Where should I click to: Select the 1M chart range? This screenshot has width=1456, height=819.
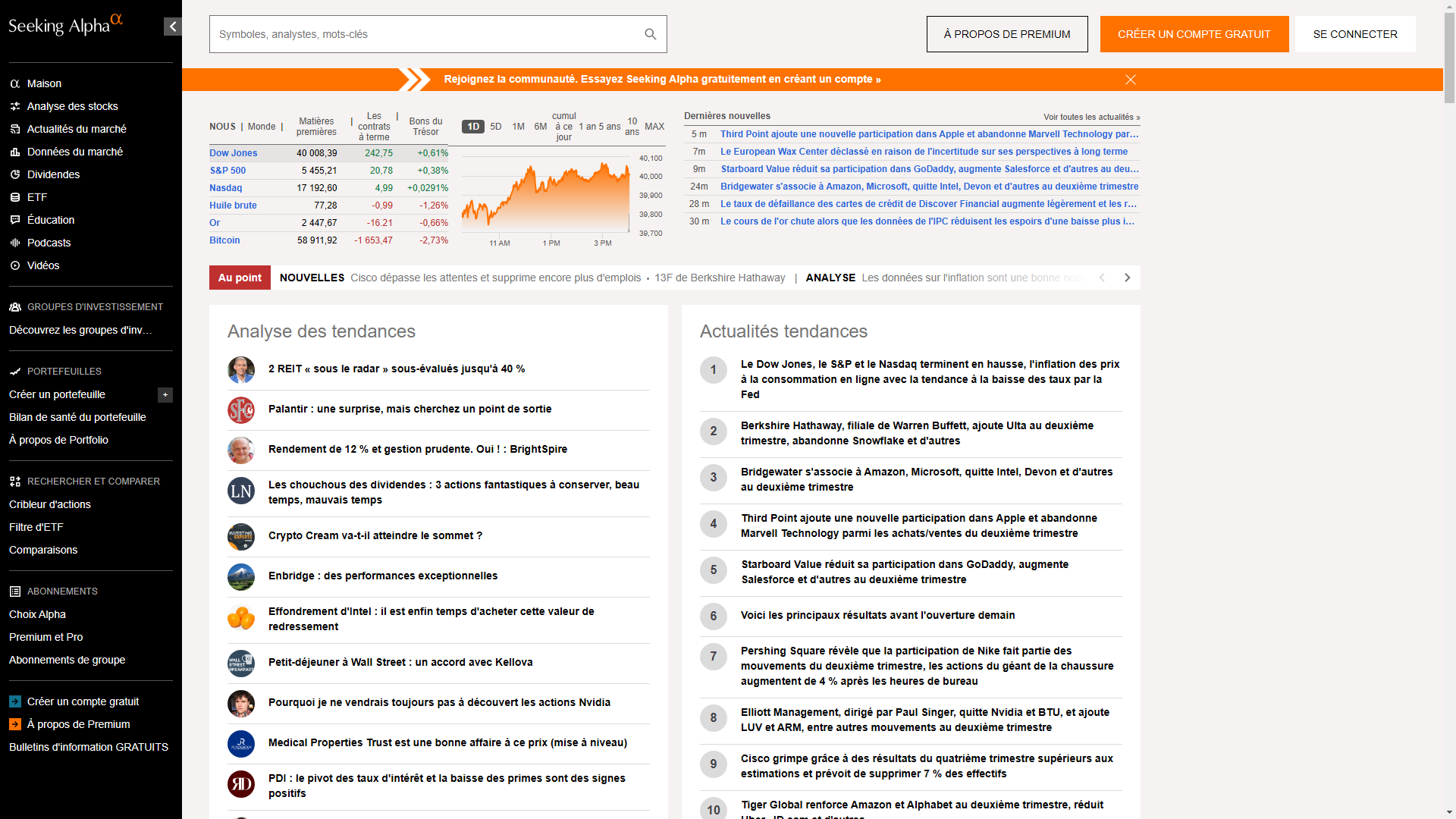click(518, 127)
